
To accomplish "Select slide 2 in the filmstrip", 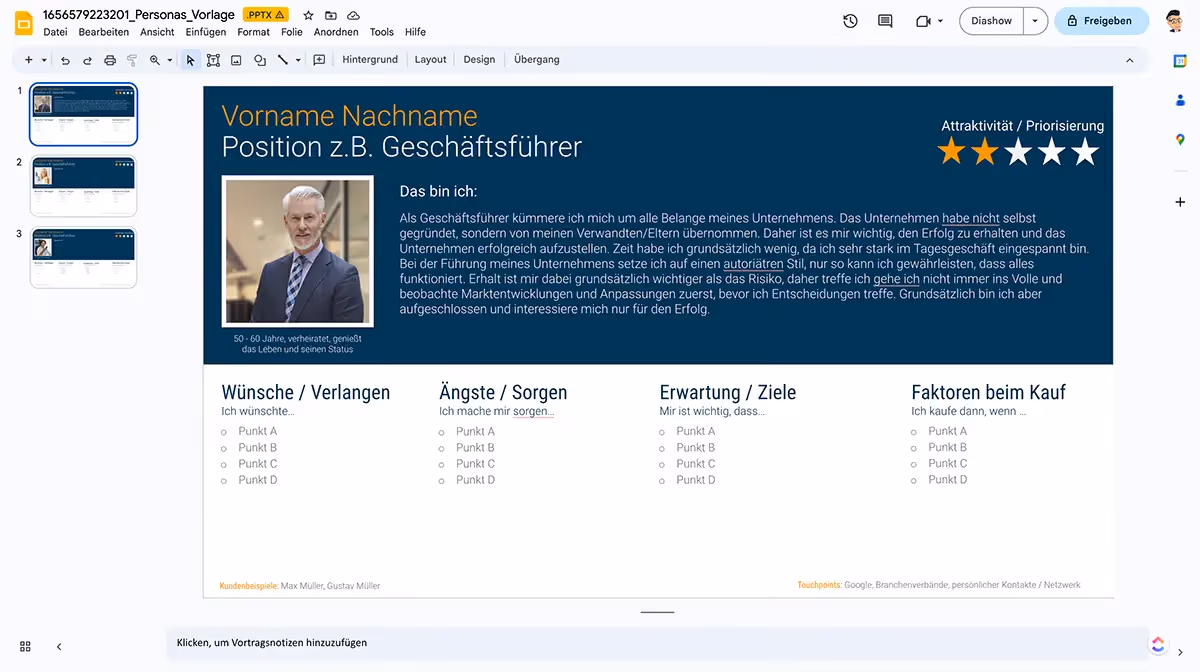I will point(83,186).
